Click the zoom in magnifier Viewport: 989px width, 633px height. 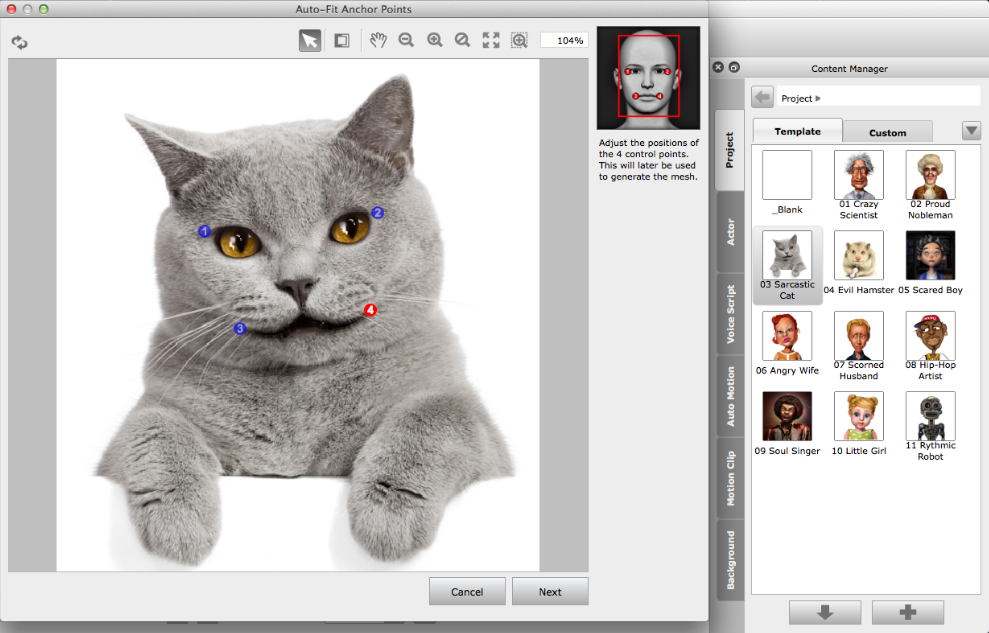(x=435, y=41)
